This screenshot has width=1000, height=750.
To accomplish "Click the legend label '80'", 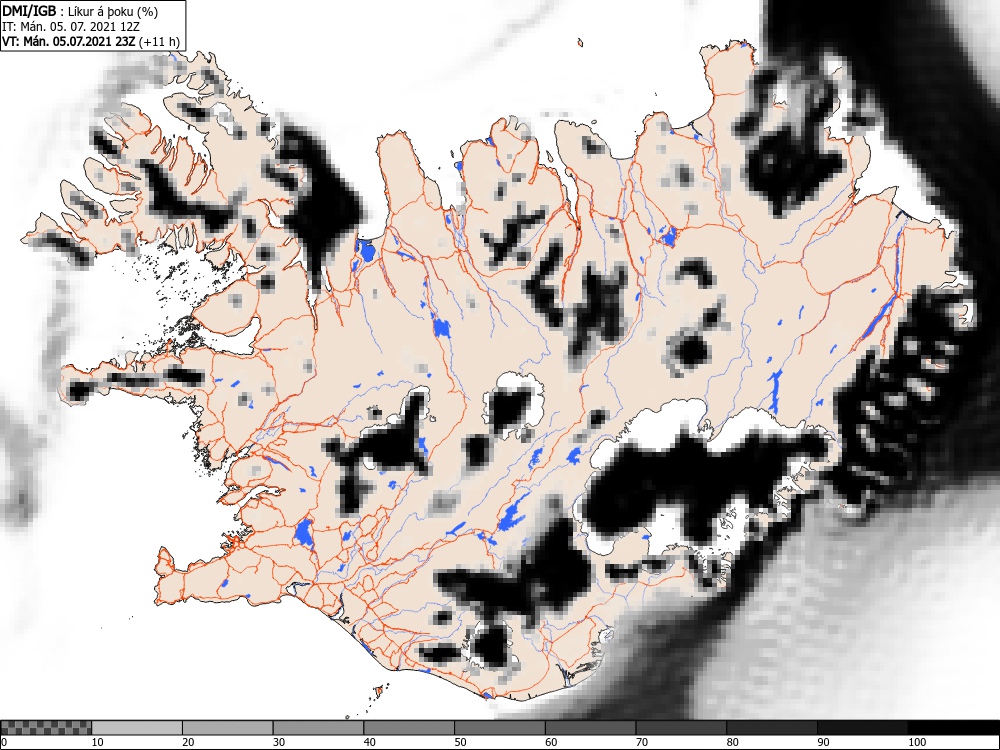I will pyautogui.click(x=732, y=742).
